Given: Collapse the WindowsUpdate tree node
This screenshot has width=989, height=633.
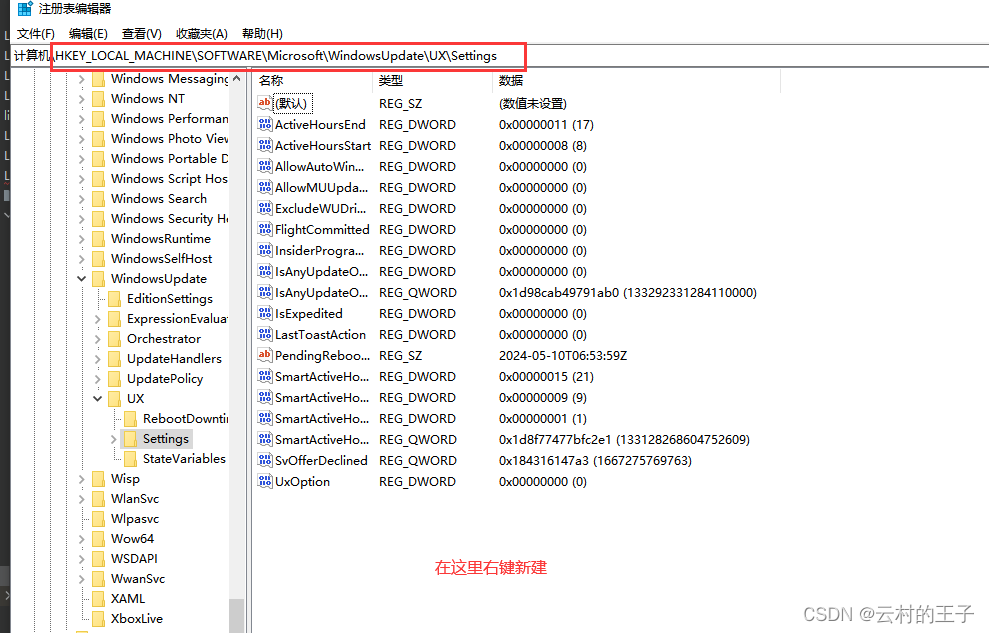Looking at the screenshot, I should 81,279.
